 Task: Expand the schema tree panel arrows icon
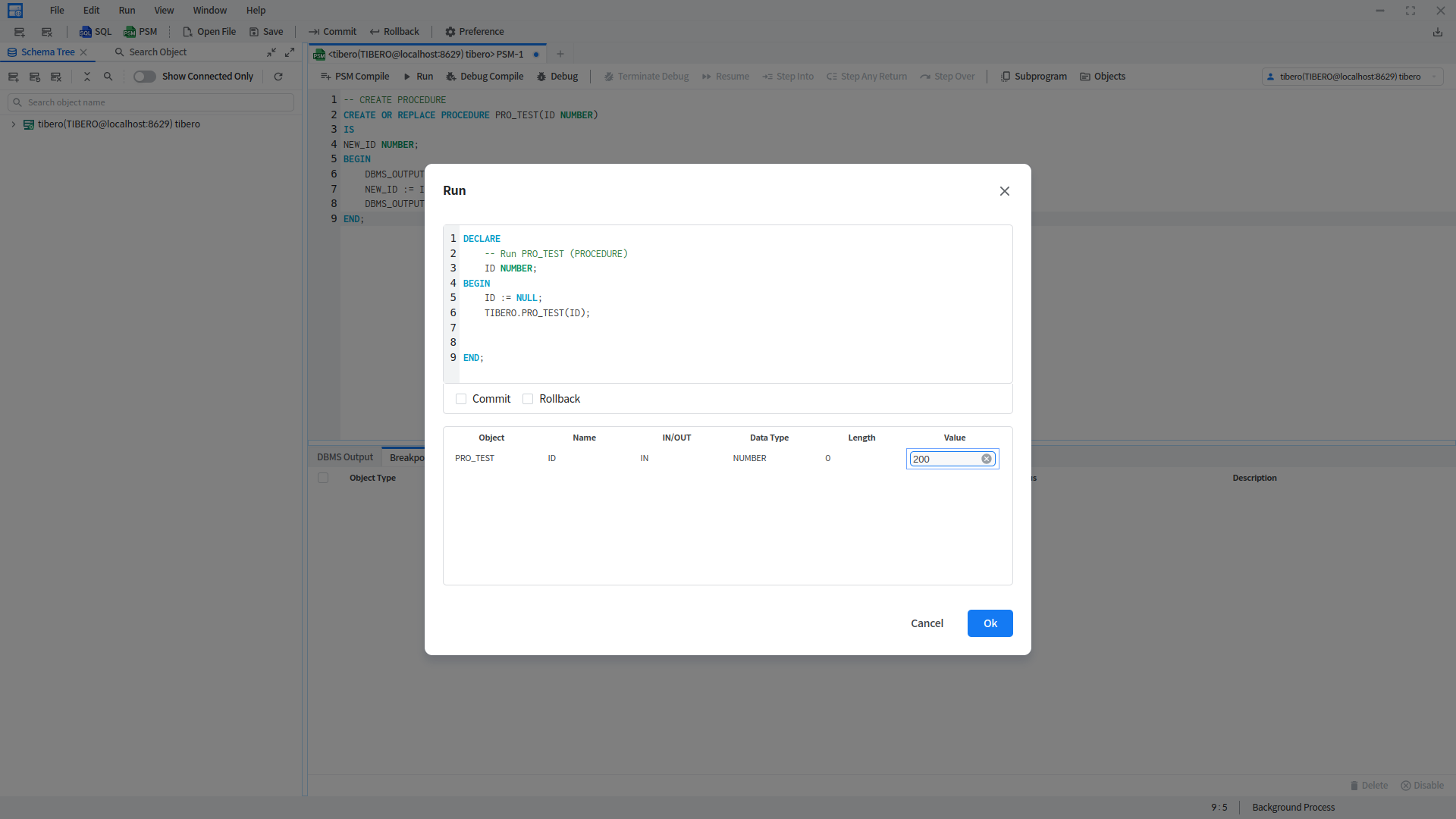pyautogui.click(x=290, y=52)
